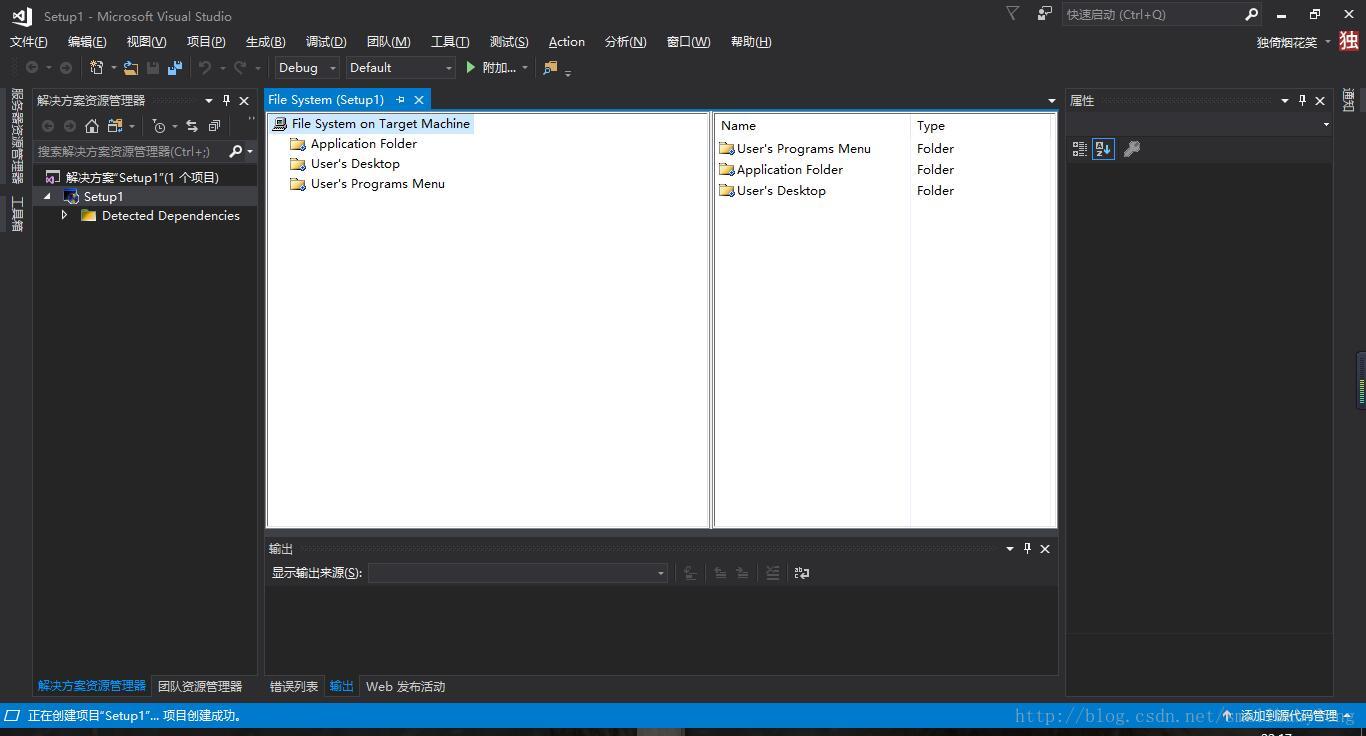Screen dimensions: 1366x736
Task: Click the Navigate Backward toolbar icon
Action: pos(32,68)
